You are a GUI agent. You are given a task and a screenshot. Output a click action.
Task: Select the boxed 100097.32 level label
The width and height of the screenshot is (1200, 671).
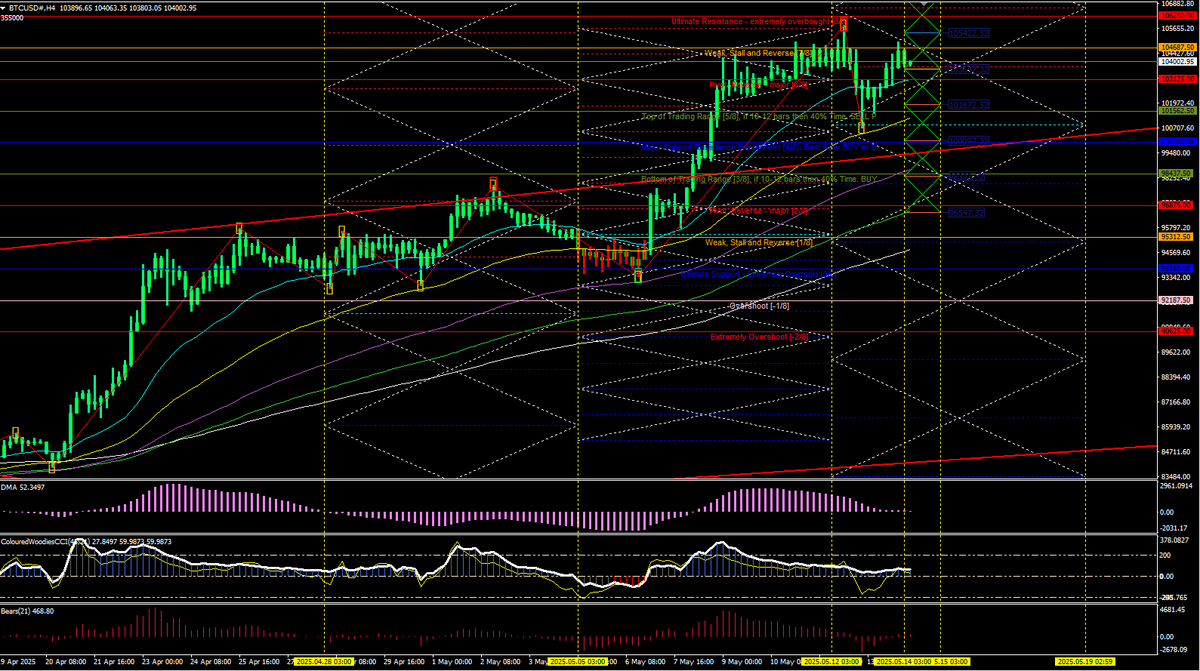[x=968, y=140]
